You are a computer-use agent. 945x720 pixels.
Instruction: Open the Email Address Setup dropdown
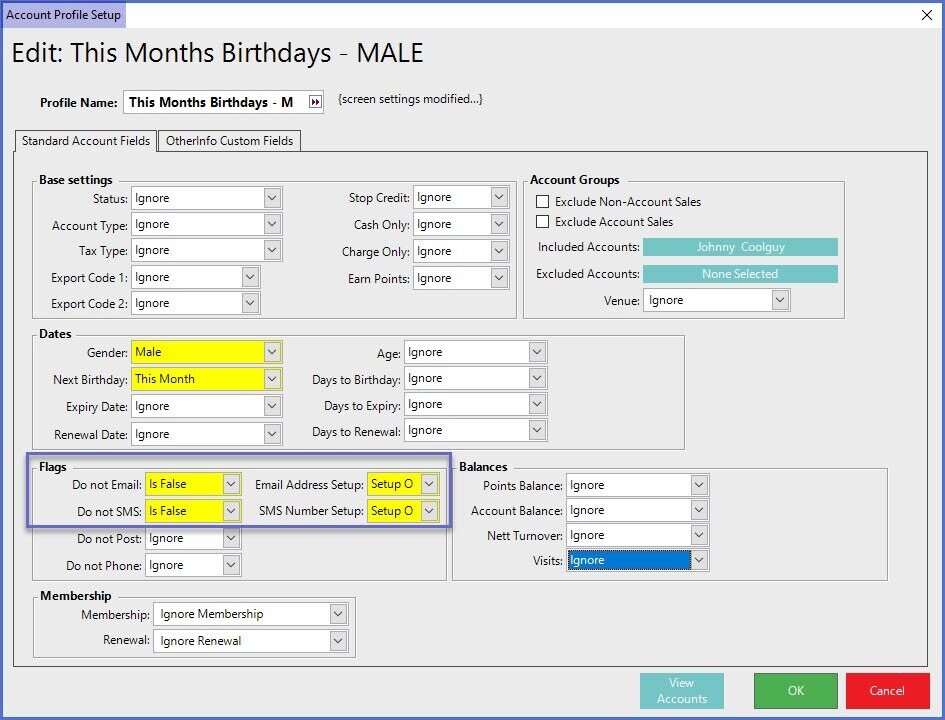429,484
